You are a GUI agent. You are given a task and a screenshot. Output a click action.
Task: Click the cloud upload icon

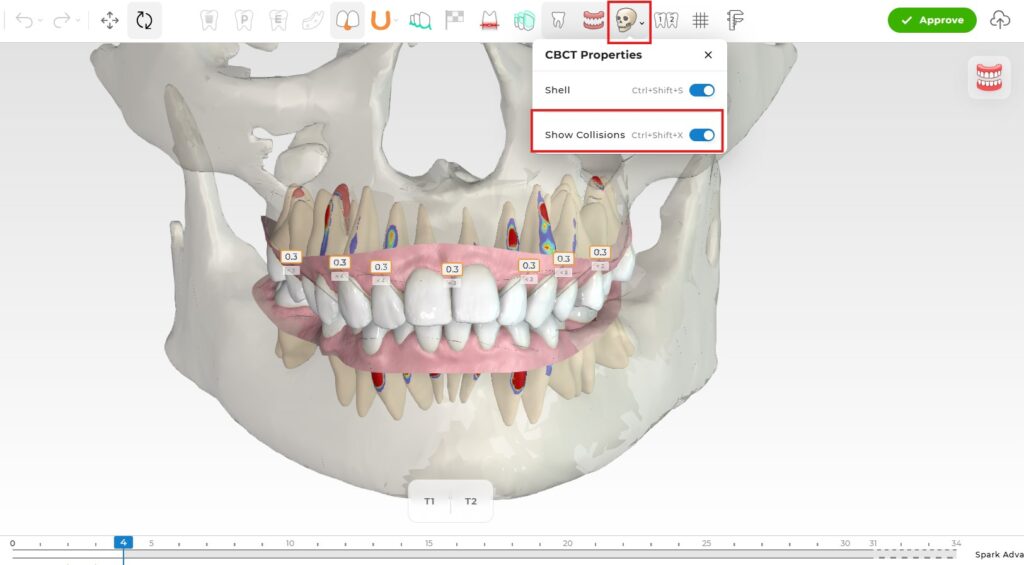pos(999,20)
